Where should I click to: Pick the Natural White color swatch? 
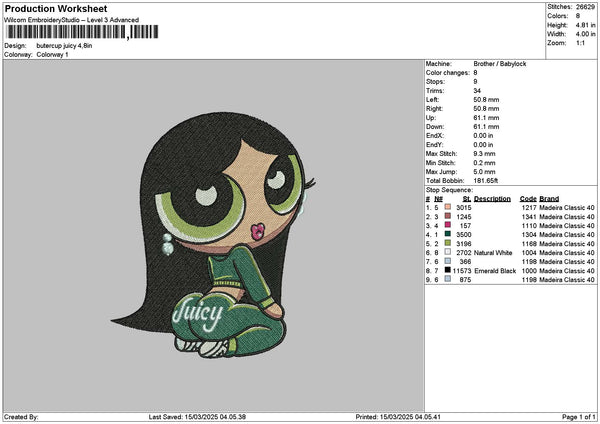point(447,252)
